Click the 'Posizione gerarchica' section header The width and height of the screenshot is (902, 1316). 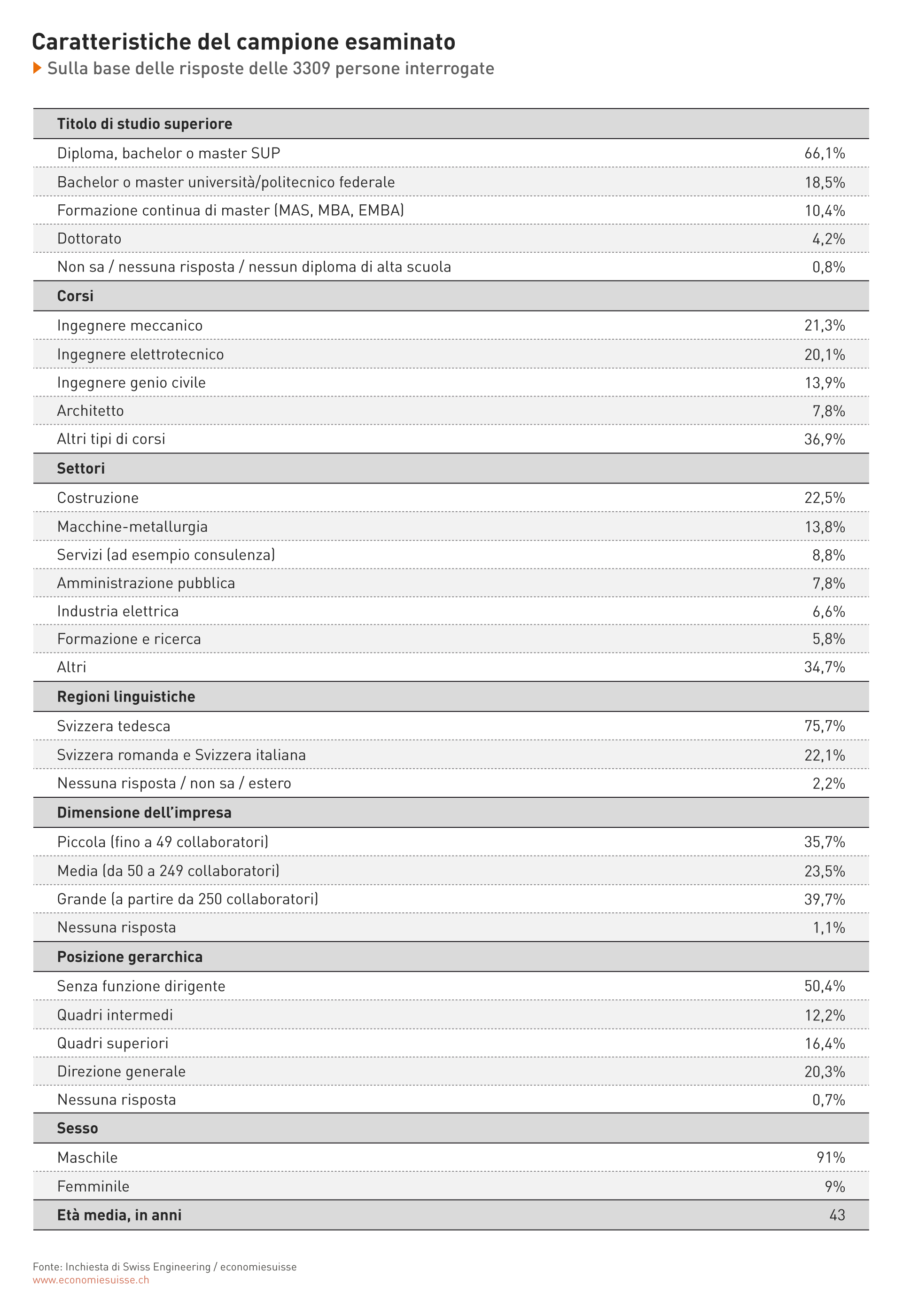pyautogui.click(x=451, y=957)
